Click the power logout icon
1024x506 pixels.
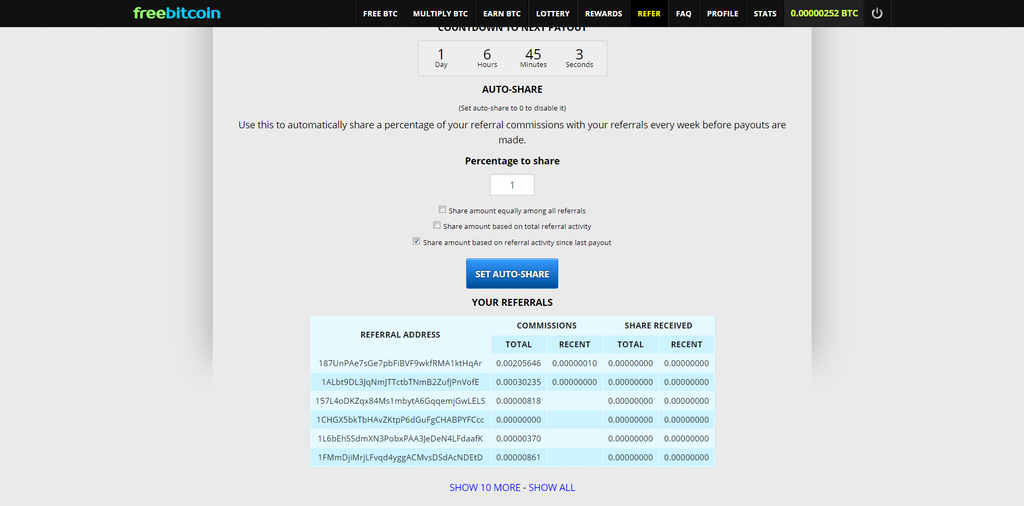point(877,13)
